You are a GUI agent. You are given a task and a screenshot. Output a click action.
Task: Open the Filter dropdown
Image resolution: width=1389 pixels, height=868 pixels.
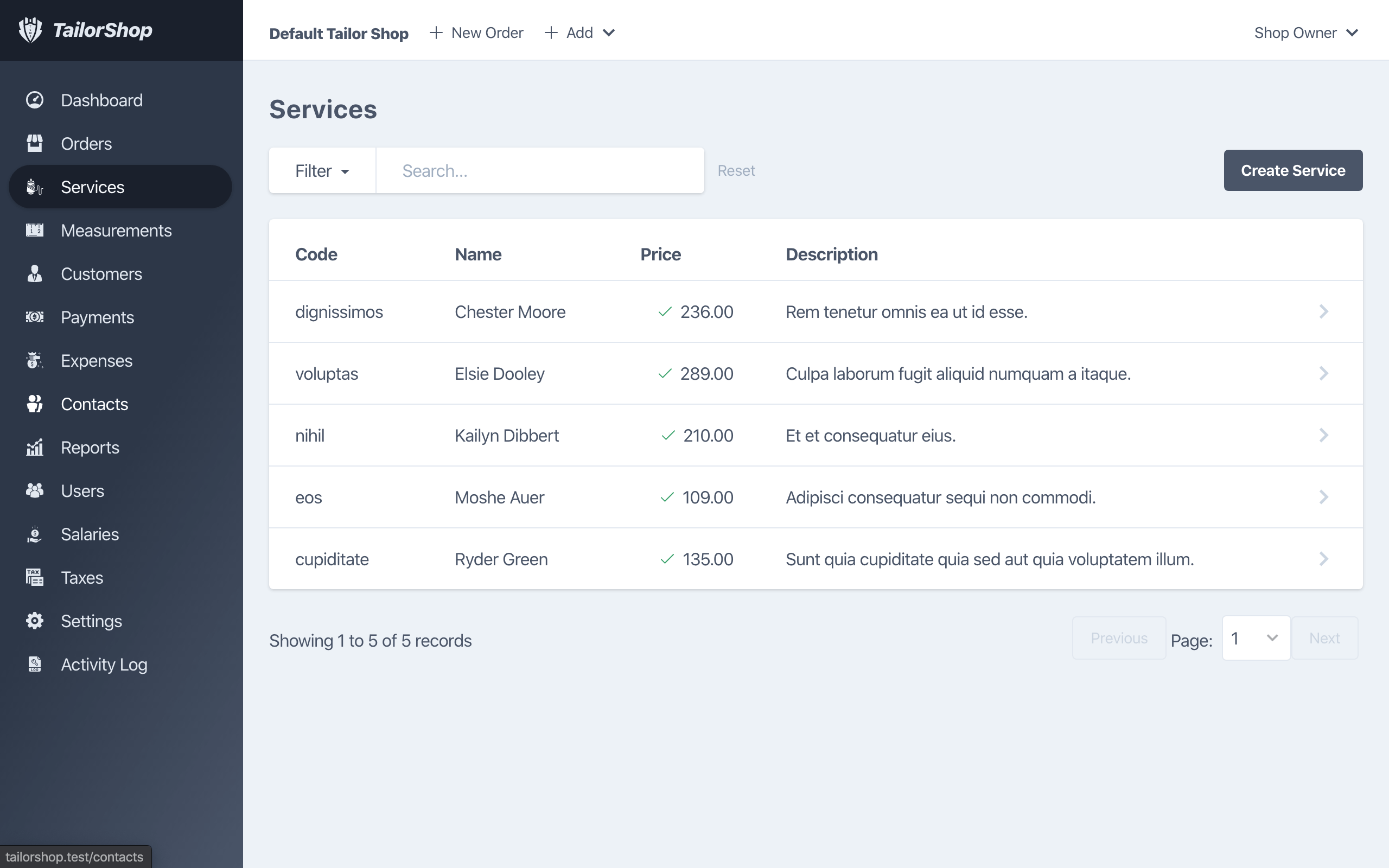coord(322,170)
